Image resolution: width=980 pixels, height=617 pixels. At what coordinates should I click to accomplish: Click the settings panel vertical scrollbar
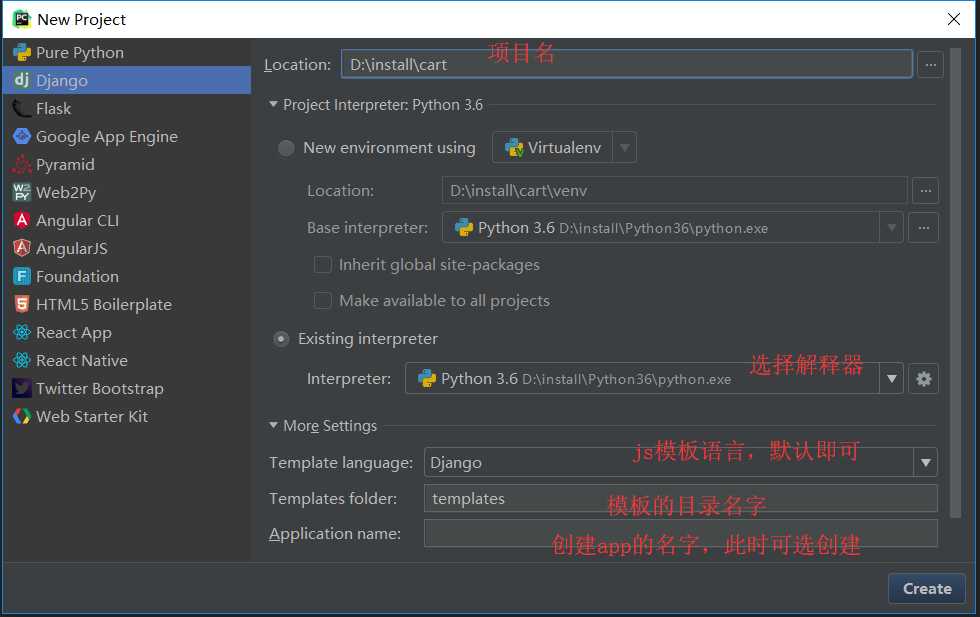pyautogui.click(x=955, y=283)
